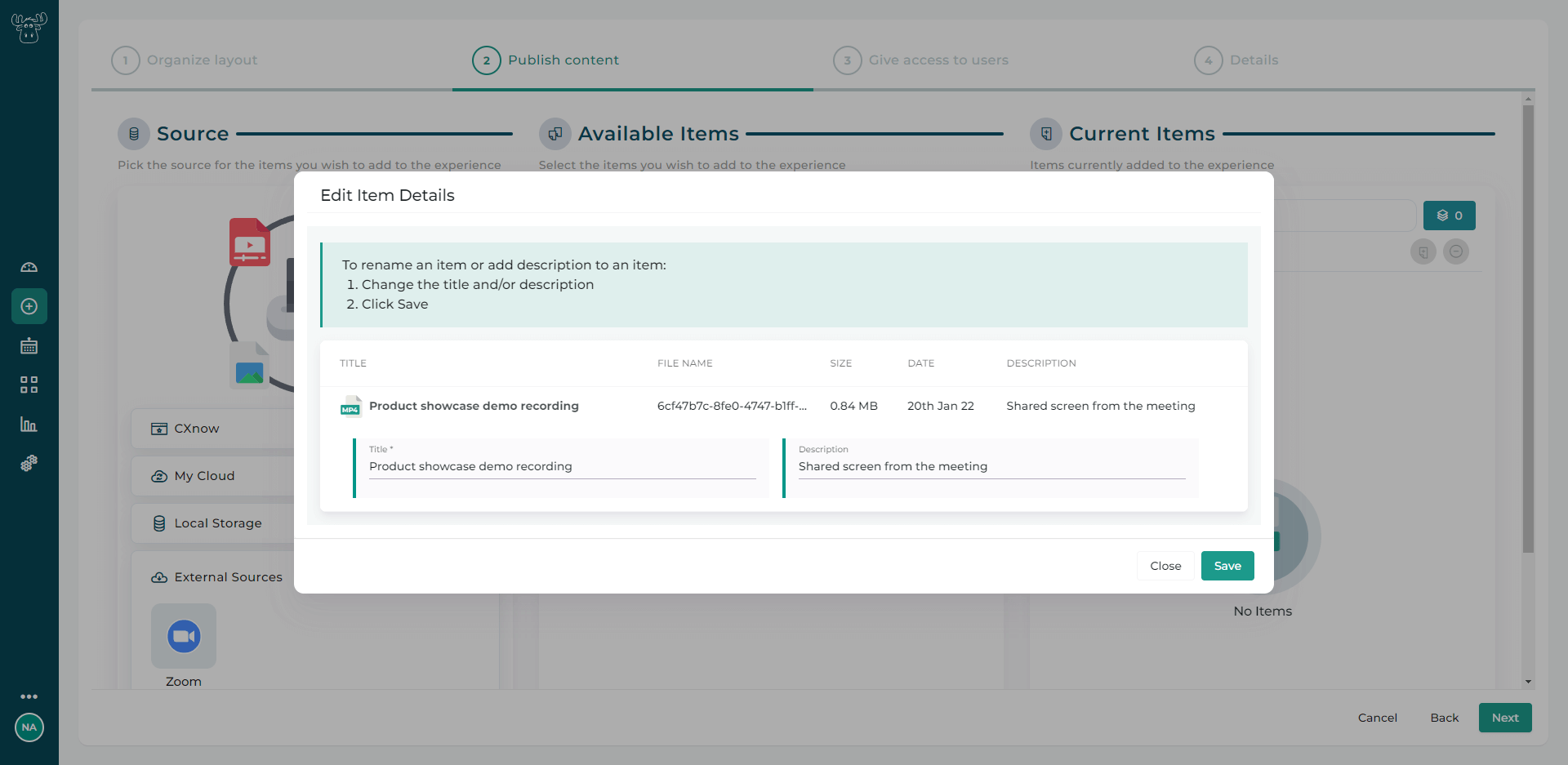This screenshot has height=765, width=1568.
Task: Select step 2 Publish content
Action: point(546,60)
